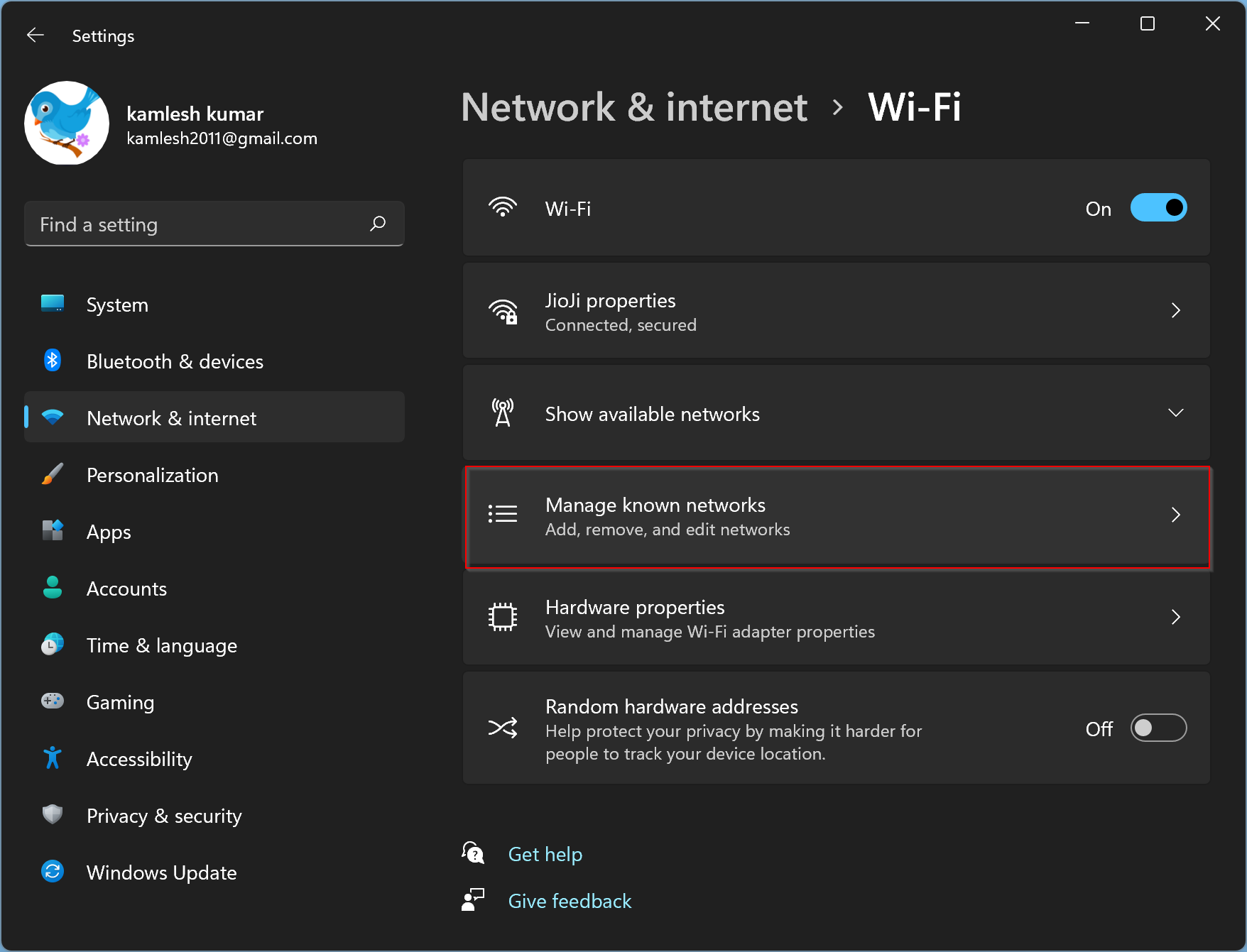Click Manage known networks title
This screenshot has width=1247, height=952.
coord(655,505)
